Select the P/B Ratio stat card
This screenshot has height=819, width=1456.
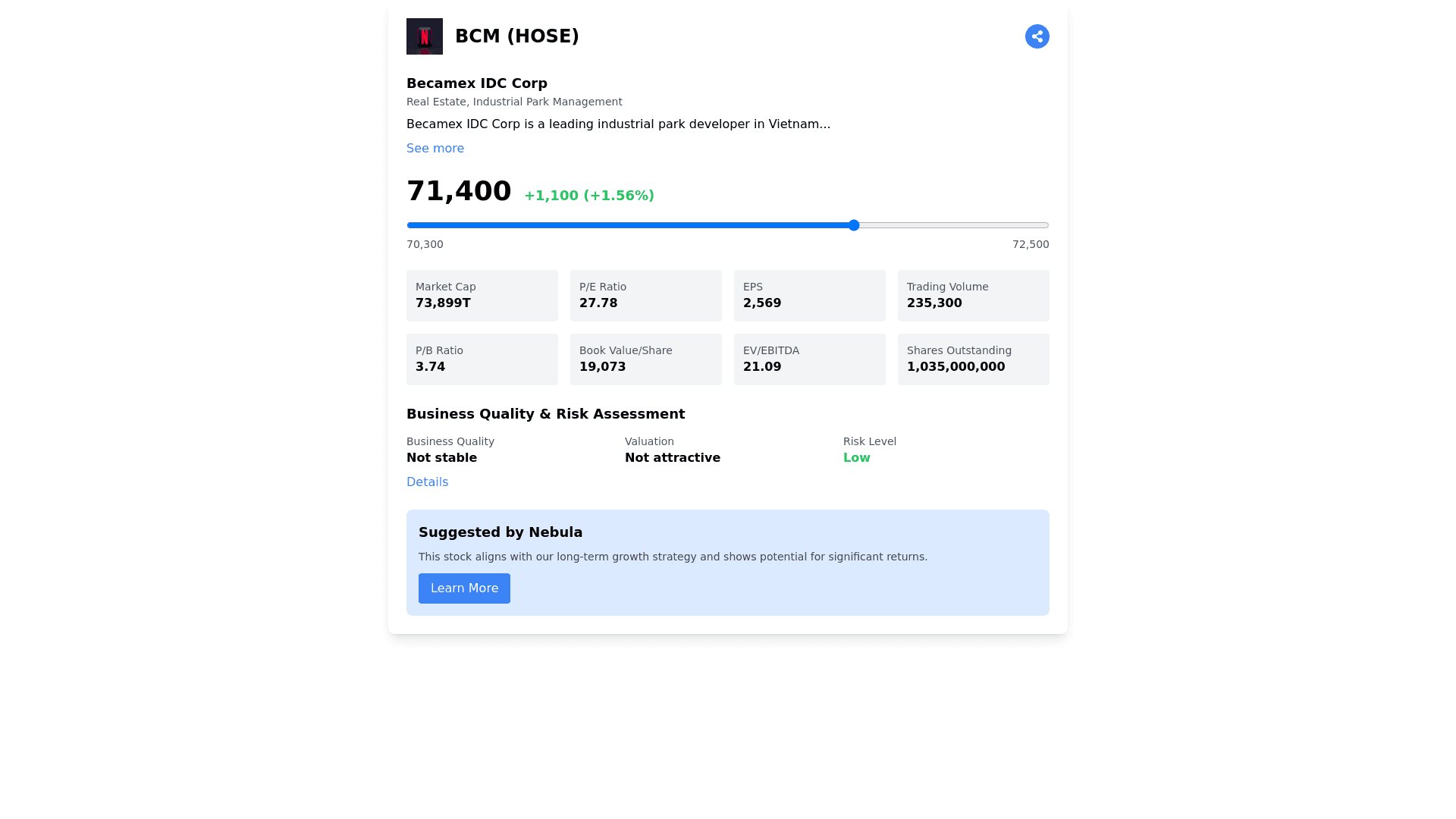(x=482, y=359)
